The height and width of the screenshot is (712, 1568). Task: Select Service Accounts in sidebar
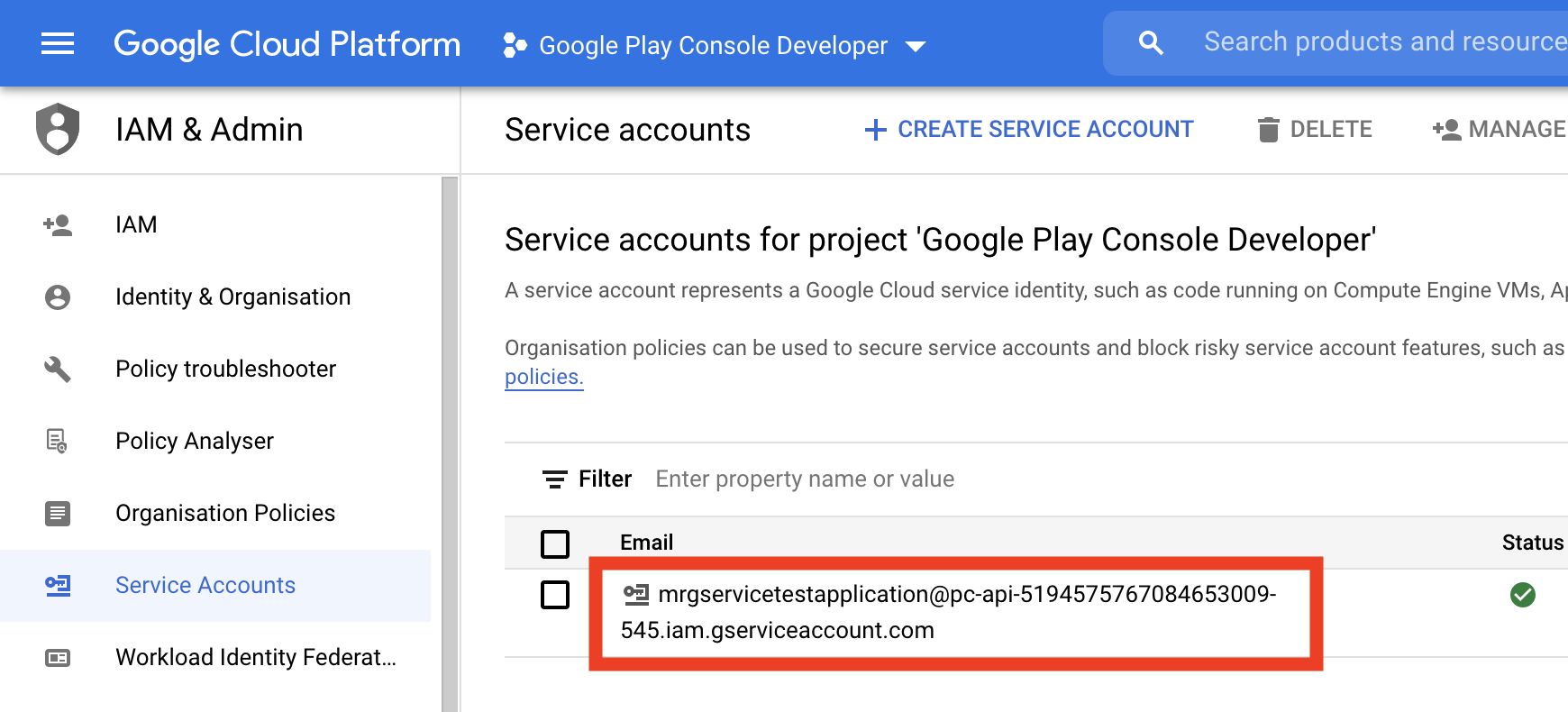pyautogui.click(x=215, y=585)
